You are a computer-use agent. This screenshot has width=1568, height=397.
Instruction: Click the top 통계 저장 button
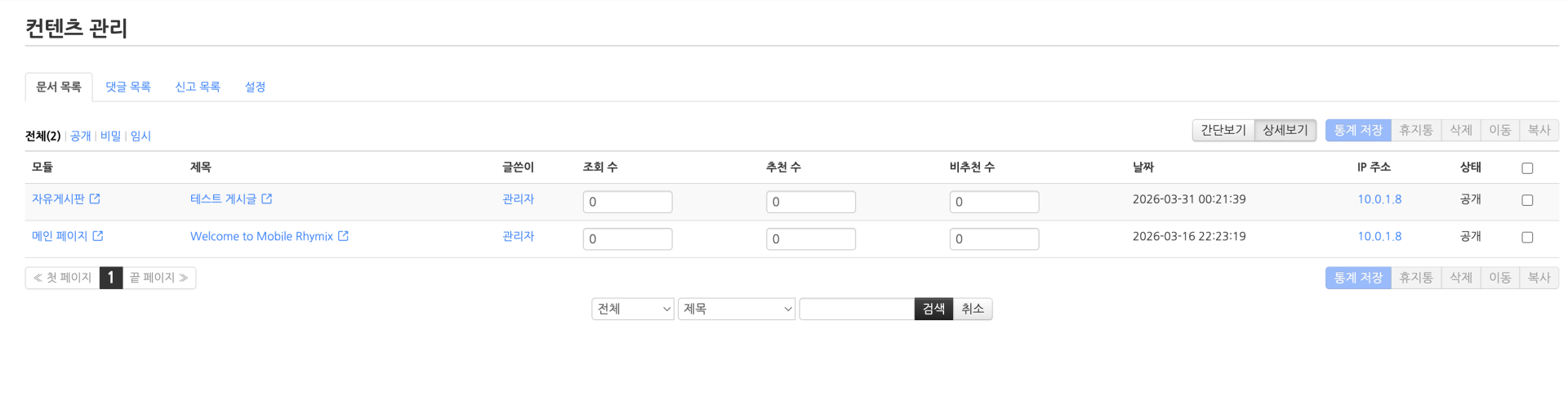(x=1357, y=130)
